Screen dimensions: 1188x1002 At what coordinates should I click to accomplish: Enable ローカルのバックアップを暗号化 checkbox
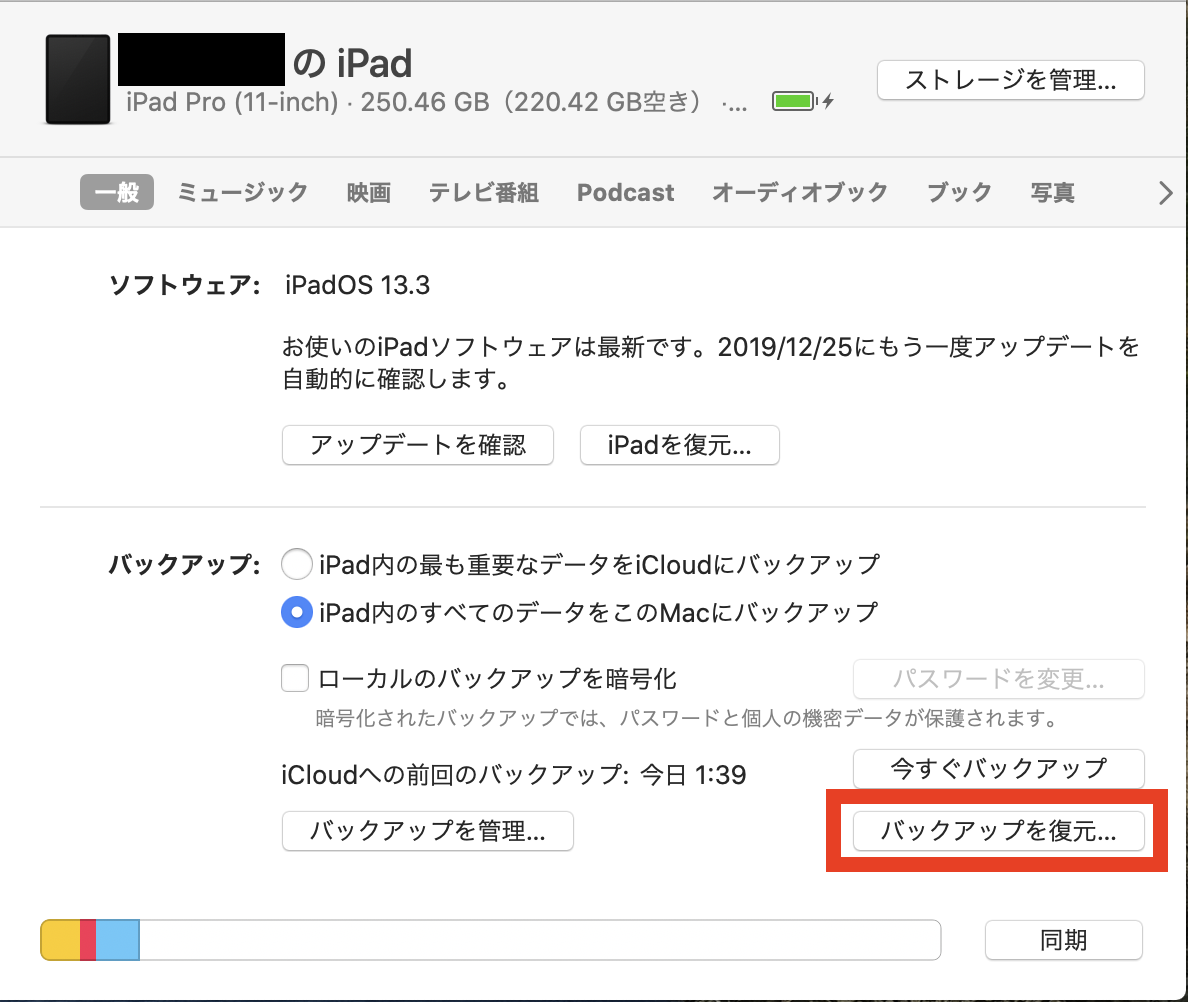[x=295, y=678]
